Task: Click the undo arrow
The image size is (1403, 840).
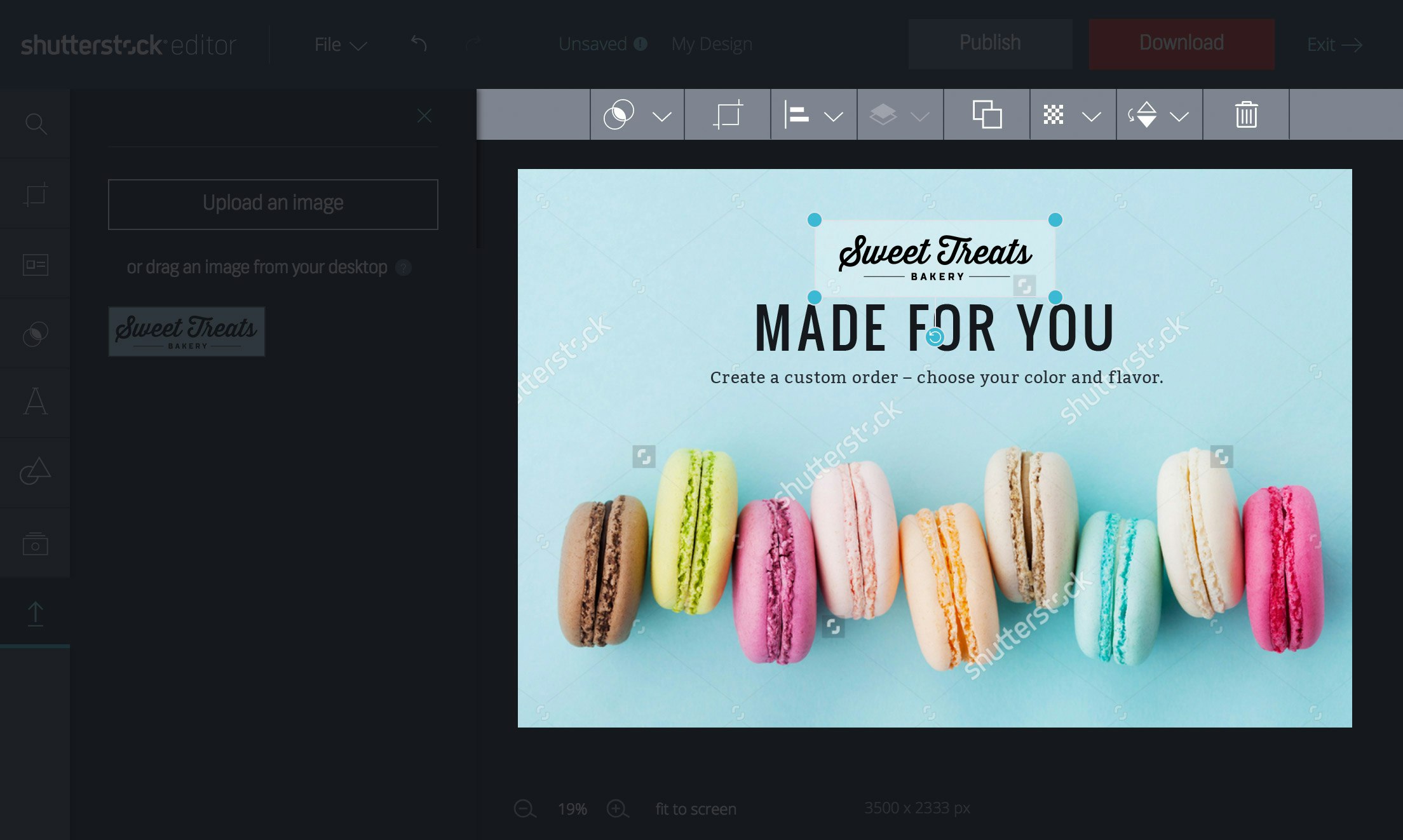Action: pos(419,44)
